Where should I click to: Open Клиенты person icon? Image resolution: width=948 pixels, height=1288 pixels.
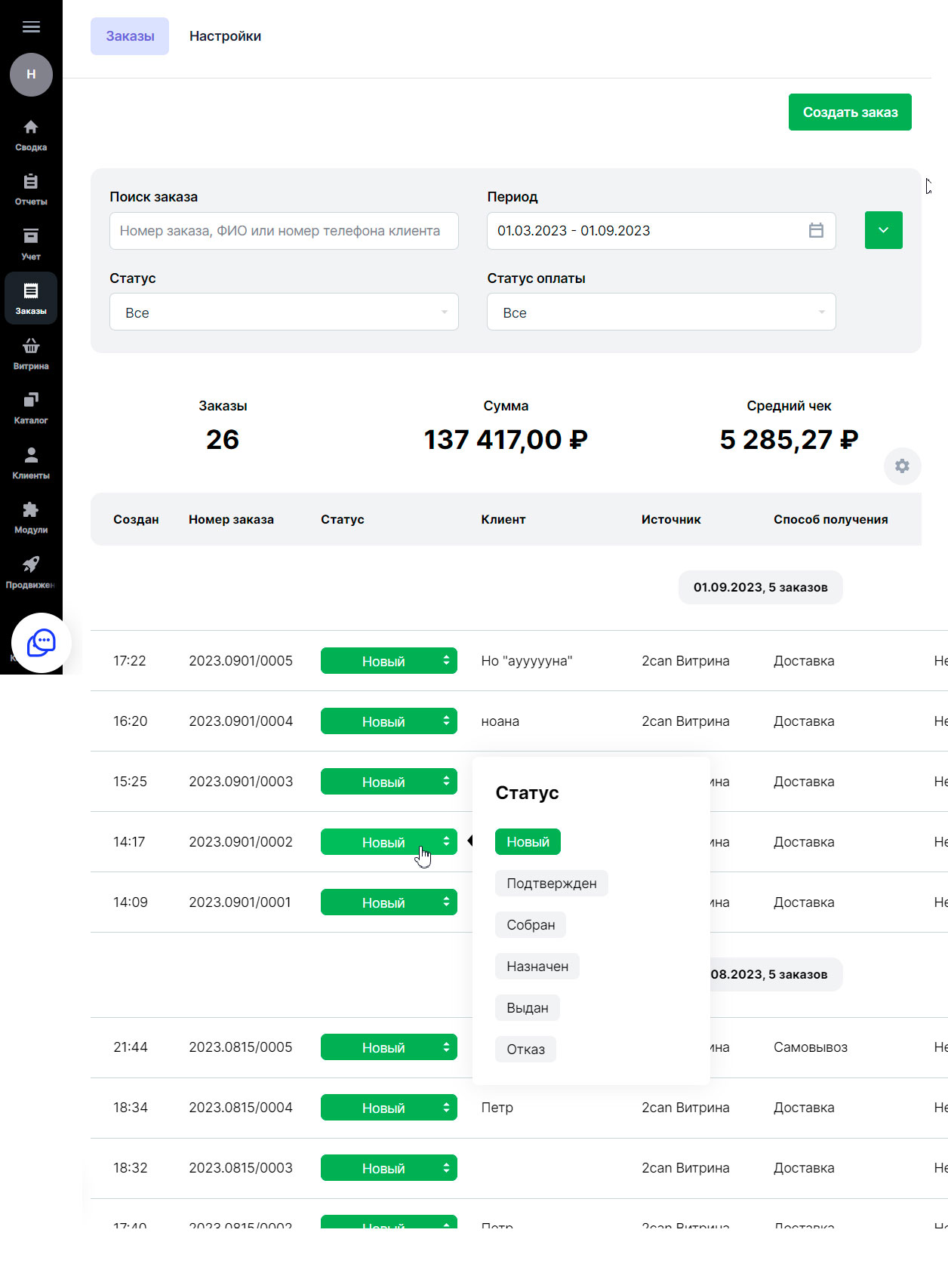point(31,455)
